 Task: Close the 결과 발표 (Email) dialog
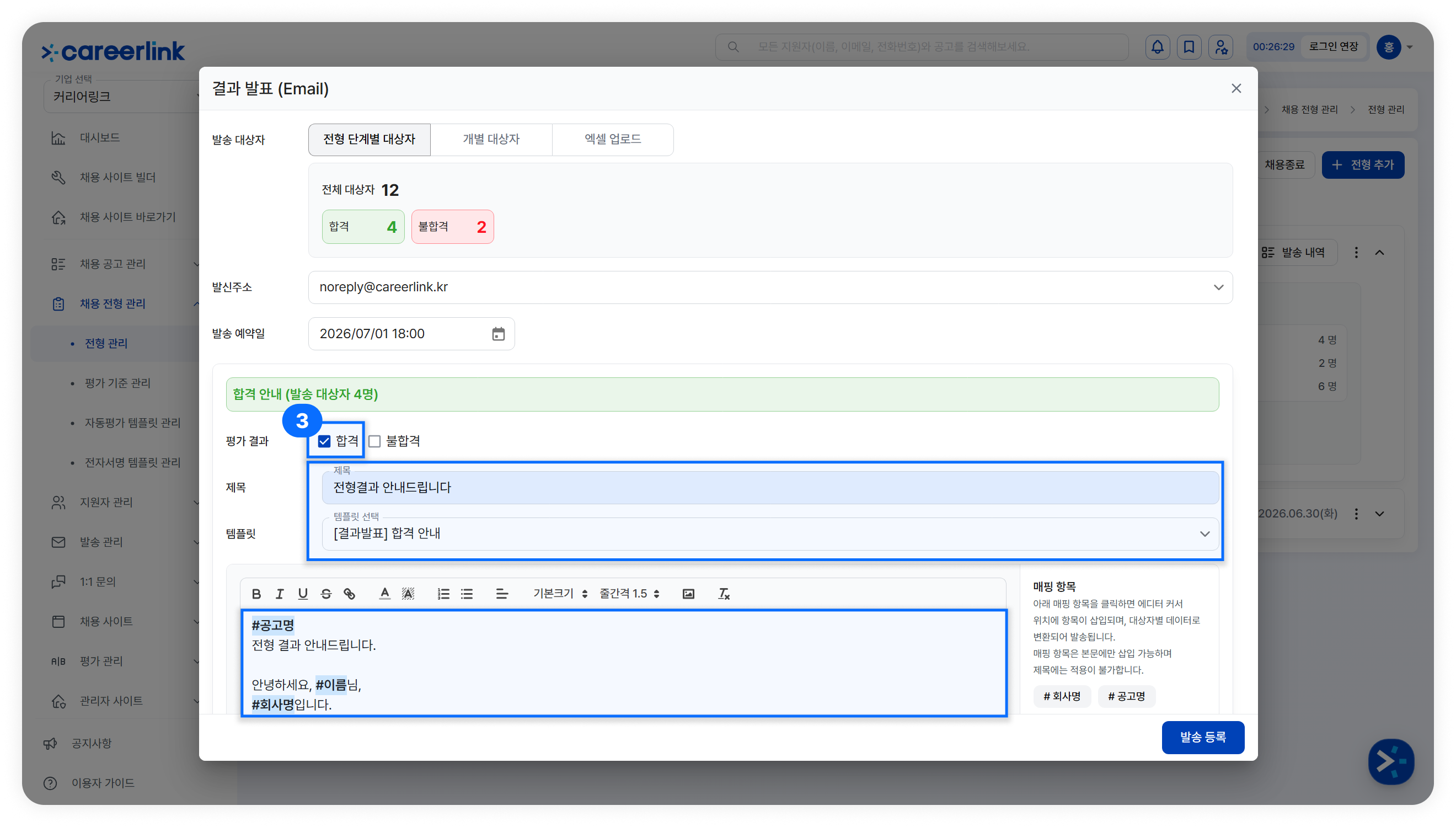(x=1236, y=89)
